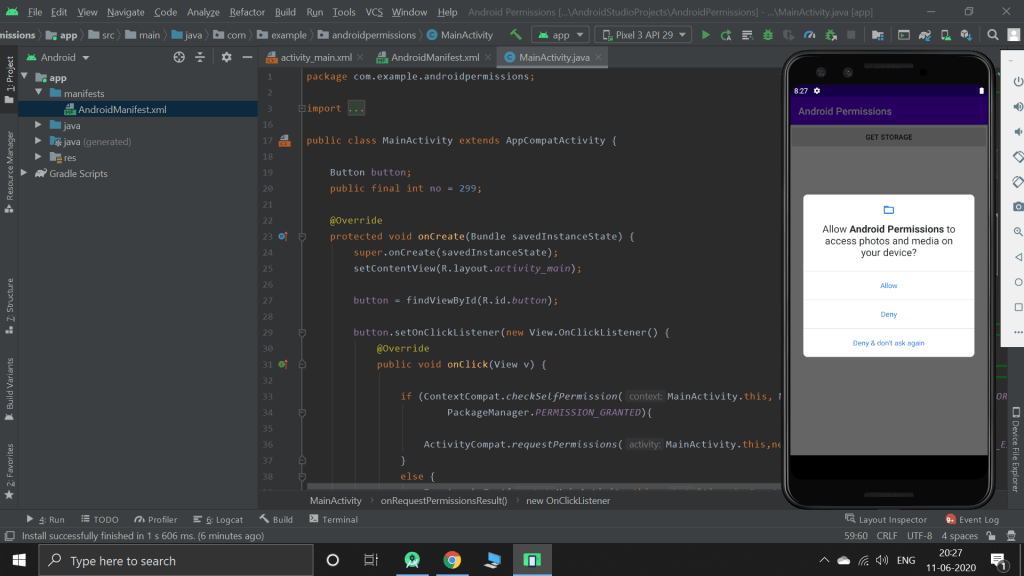Tap Allow in the permission dialog

(x=888, y=286)
